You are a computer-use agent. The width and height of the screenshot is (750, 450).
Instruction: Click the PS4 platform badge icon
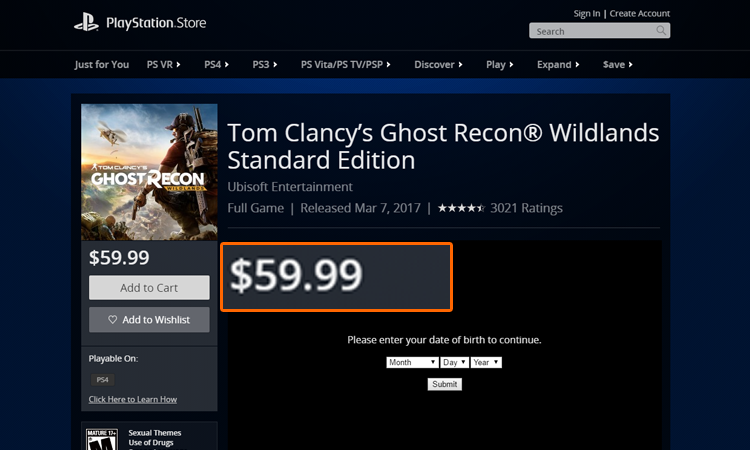tap(102, 380)
